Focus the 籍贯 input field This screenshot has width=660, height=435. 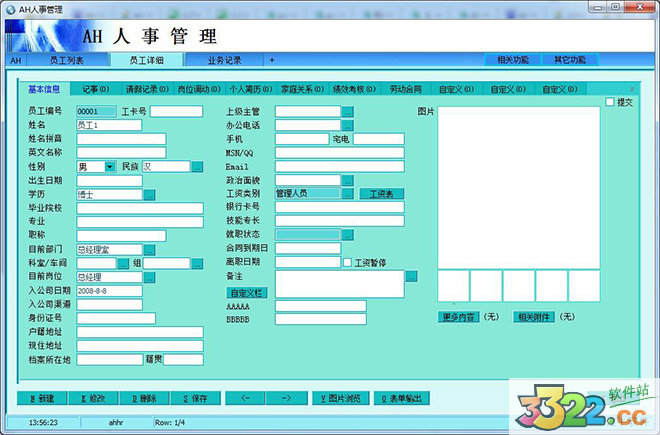pos(184,360)
